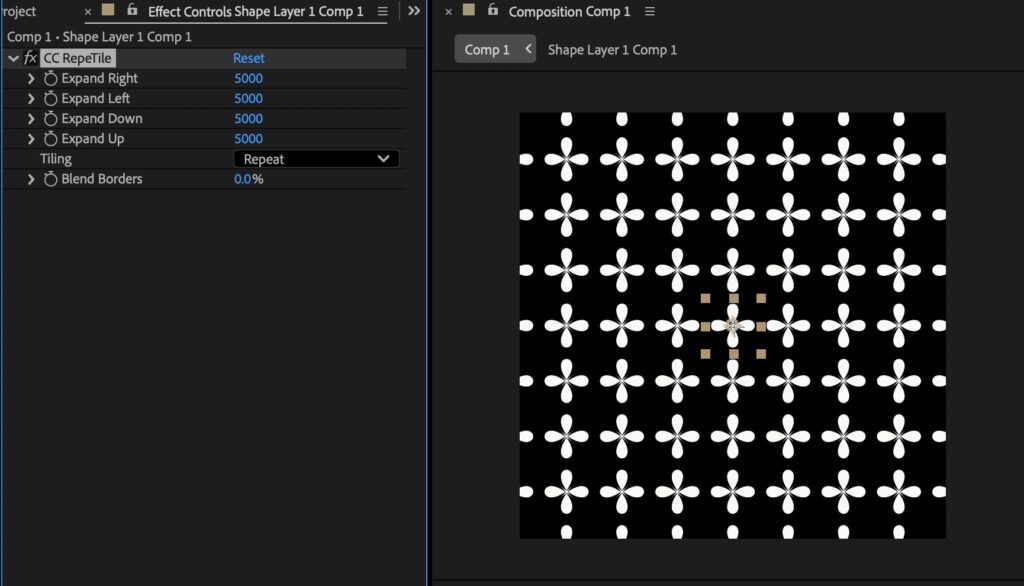This screenshot has width=1024, height=586.
Task: Open the Composition panel hamburger menu
Action: [x=650, y=12]
